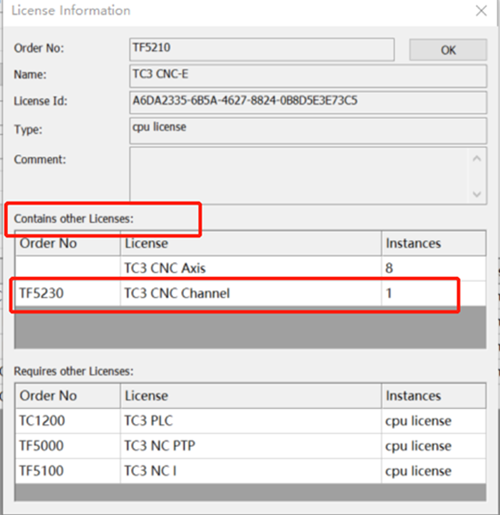The height and width of the screenshot is (515, 500).
Task: Select the TC3 CNC Axis row
Action: click(x=250, y=268)
